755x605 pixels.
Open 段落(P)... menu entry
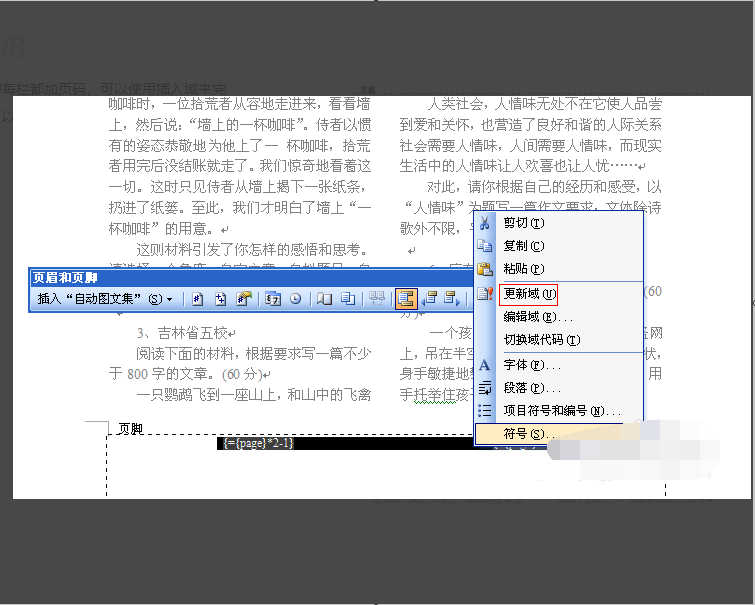click(x=559, y=388)
